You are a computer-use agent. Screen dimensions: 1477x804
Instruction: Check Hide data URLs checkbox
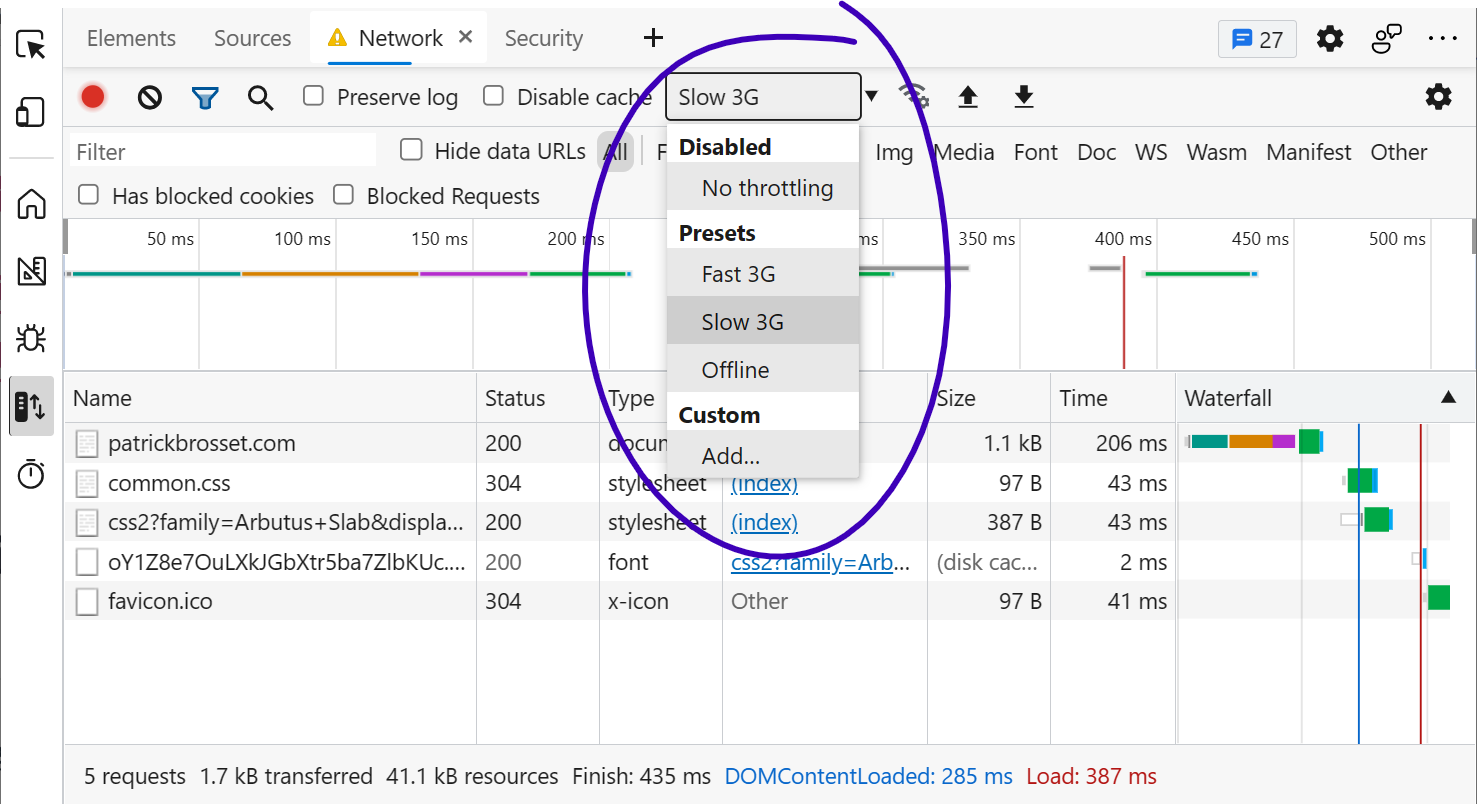(411, 151)
